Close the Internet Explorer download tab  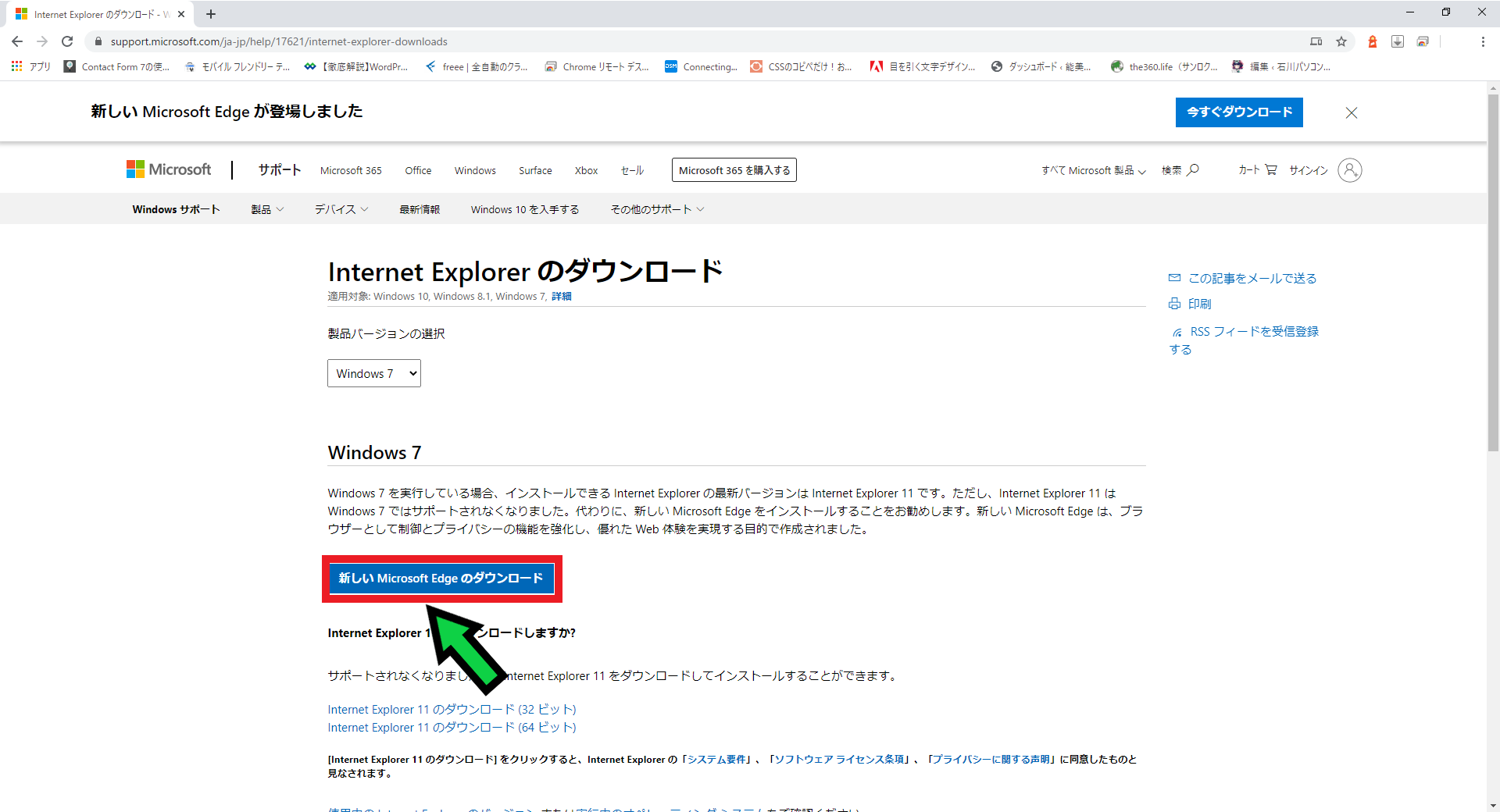[181, 14]
